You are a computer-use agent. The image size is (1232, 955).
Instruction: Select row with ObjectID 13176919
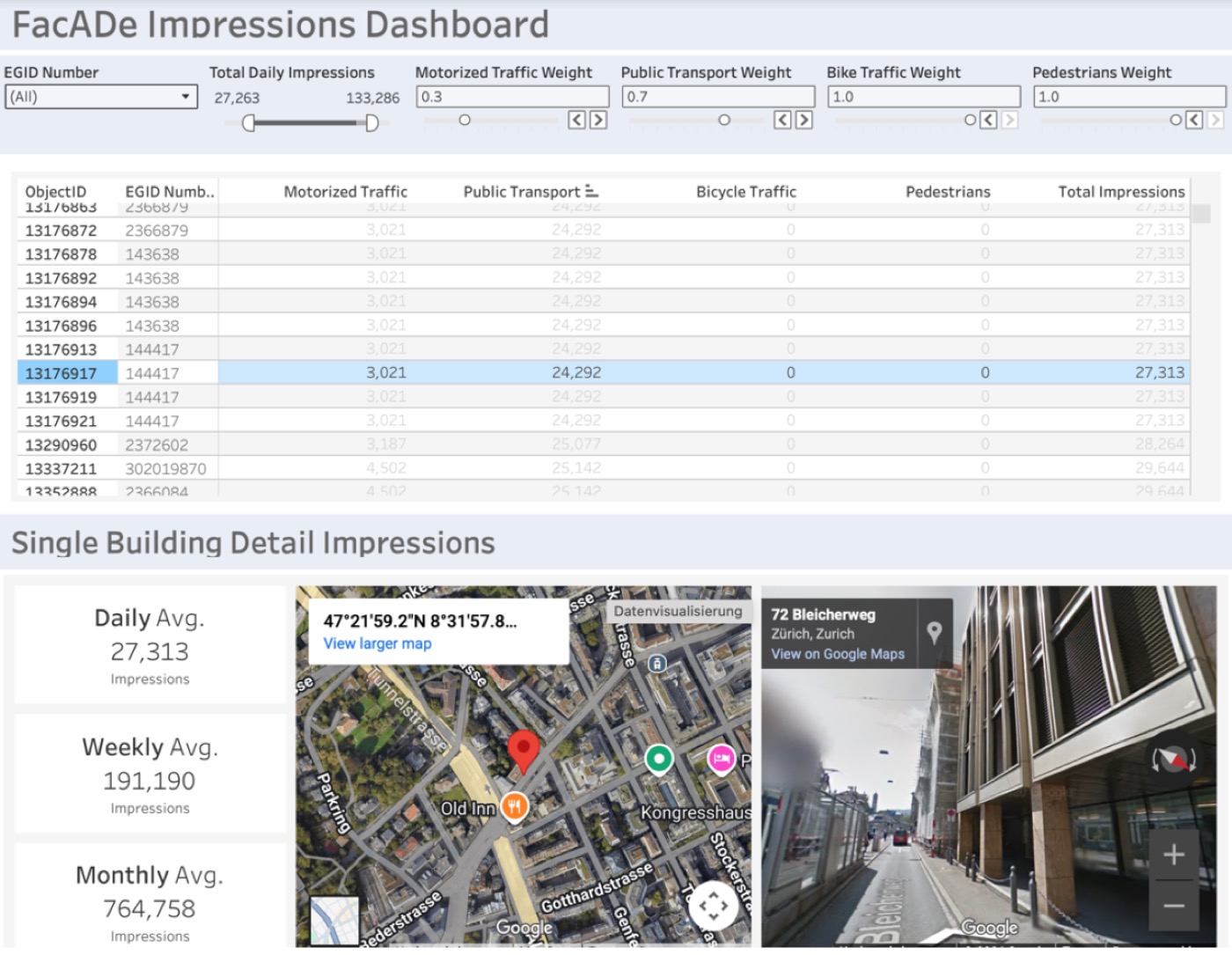click(x=604, y=396)
